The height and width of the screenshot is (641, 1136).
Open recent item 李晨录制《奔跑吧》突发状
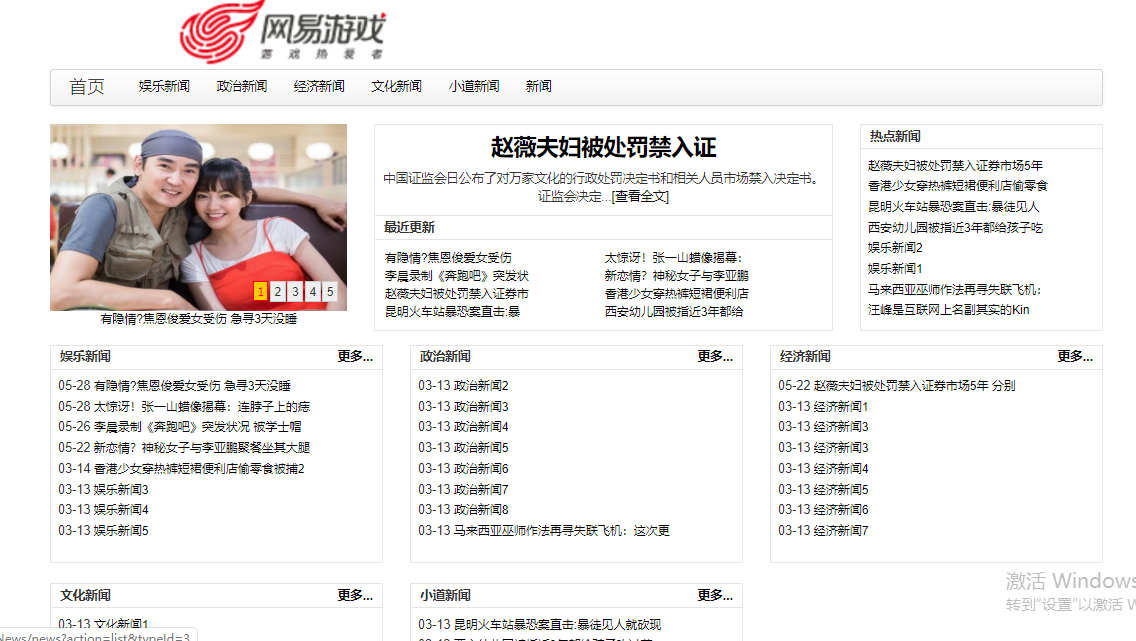tap(456, 275)
